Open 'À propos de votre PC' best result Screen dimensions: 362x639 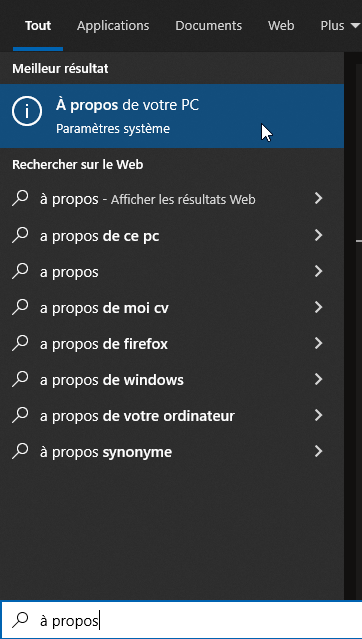172,116
